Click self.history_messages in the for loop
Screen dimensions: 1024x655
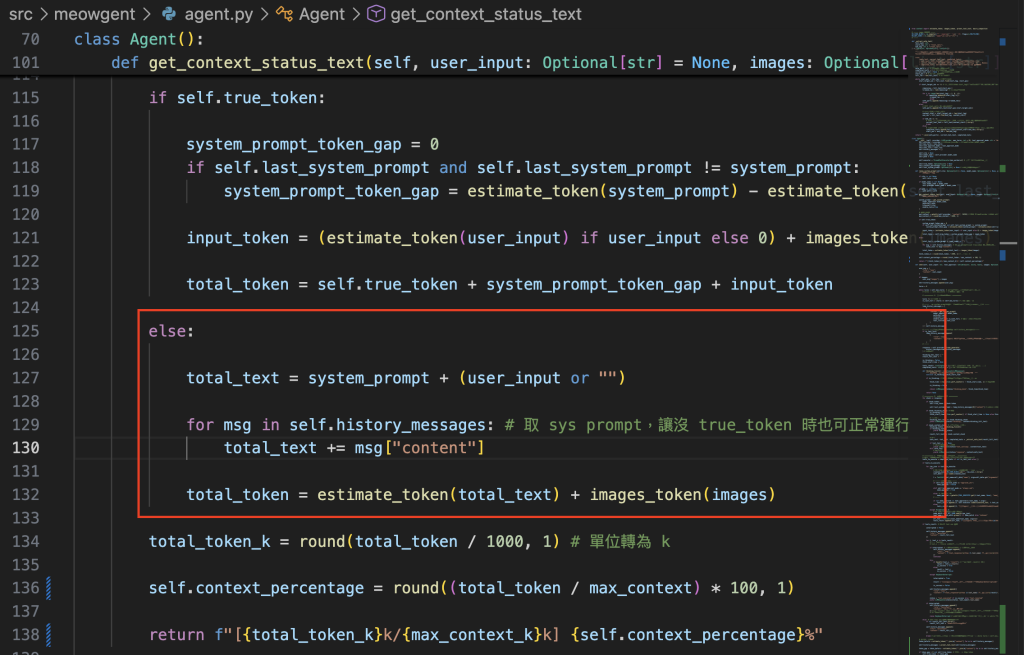[x=387, y=425]
